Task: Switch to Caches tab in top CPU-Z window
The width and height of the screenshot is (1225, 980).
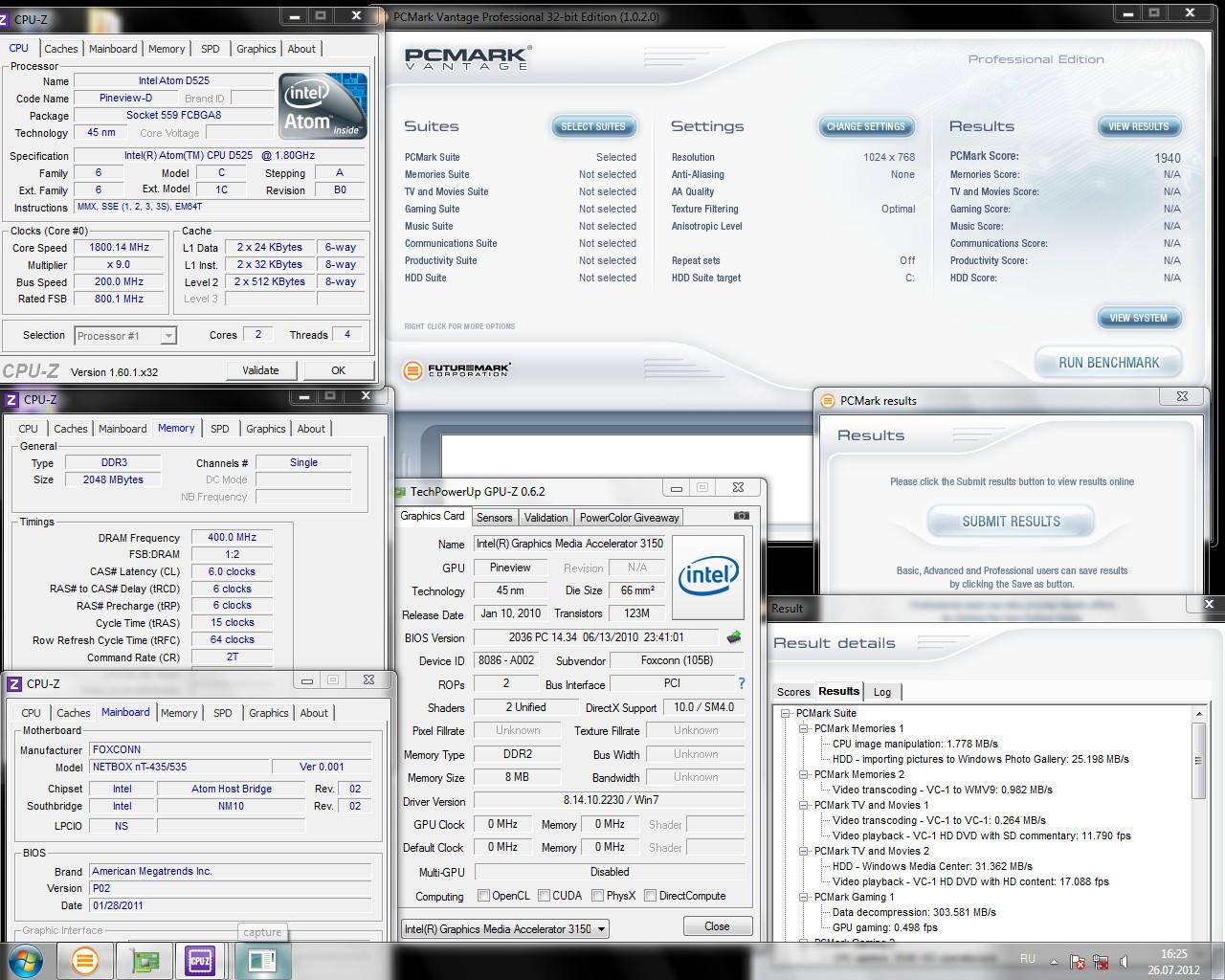Action: click(61, 49)
